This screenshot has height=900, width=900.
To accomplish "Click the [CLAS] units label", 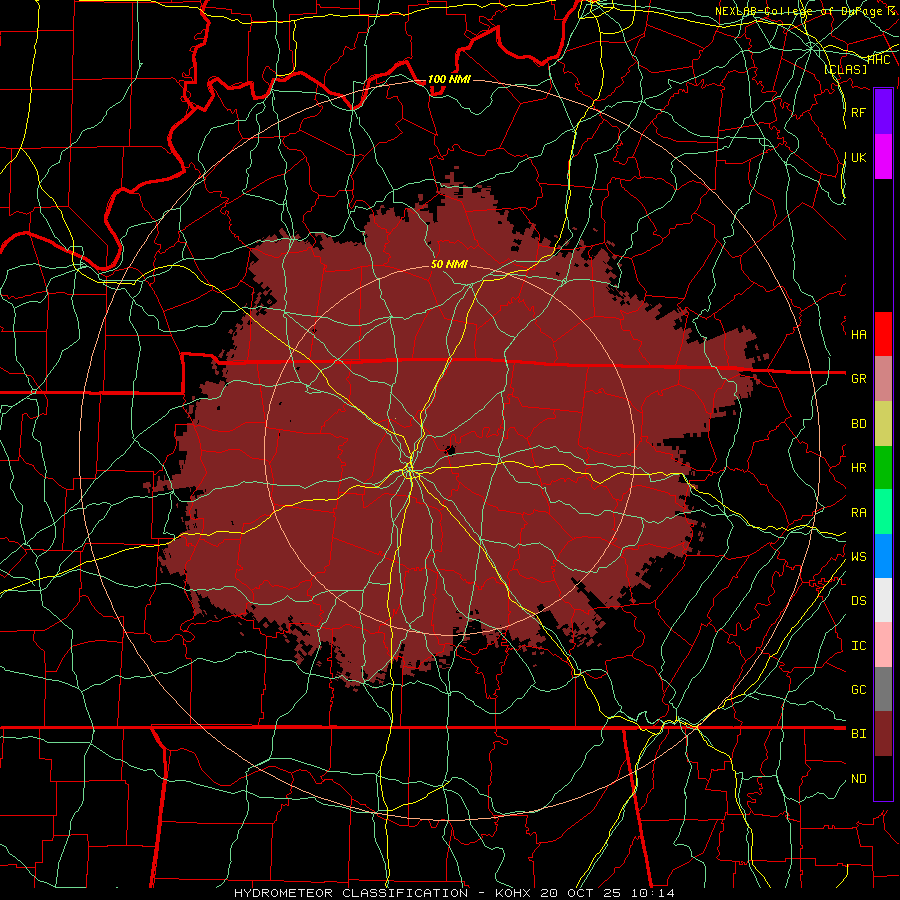I will 845,69.
